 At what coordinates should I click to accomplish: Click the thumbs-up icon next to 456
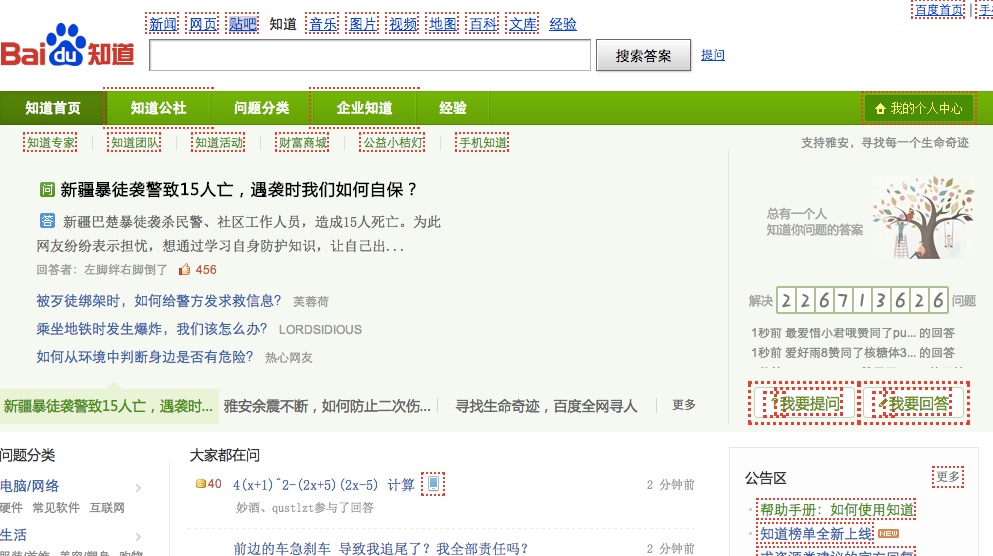[184, 270]
